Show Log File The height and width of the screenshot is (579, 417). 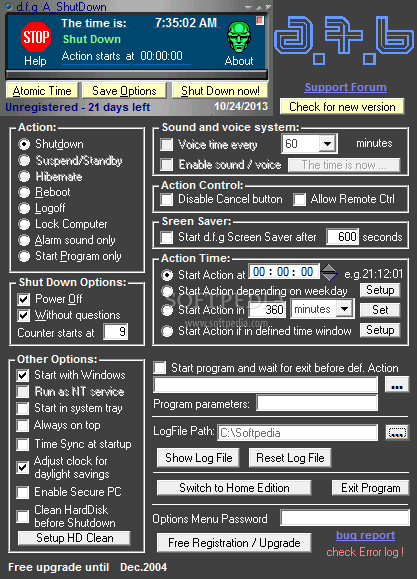pyautogui.click(x=198, y=458)
